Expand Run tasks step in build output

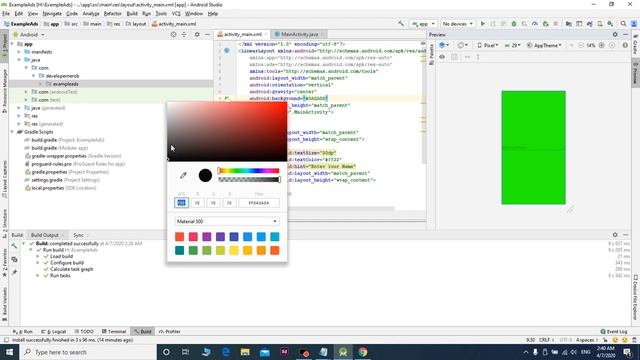point(38,276)
